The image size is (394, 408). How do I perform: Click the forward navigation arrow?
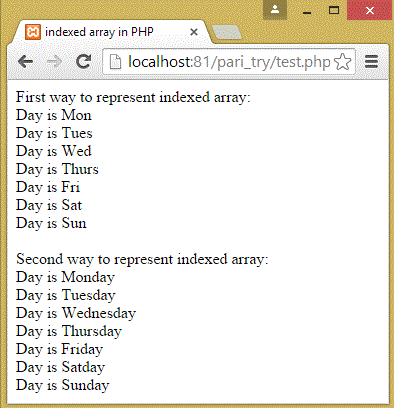coord(54,62)
